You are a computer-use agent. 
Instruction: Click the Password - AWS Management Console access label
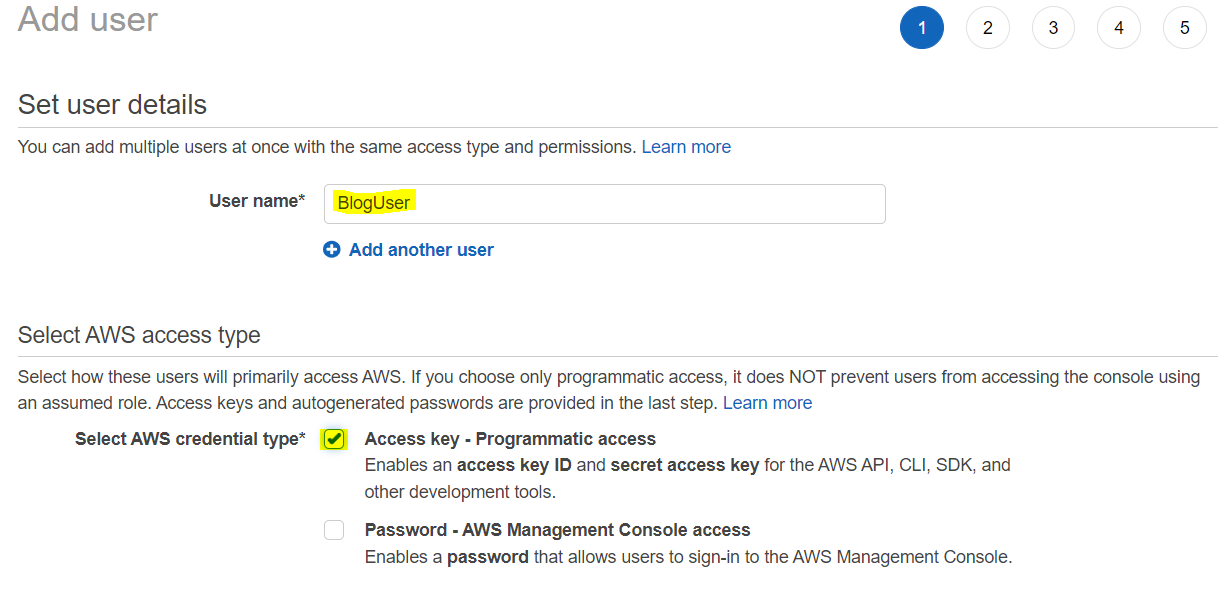pyautogui.click(x=557, y=530)
